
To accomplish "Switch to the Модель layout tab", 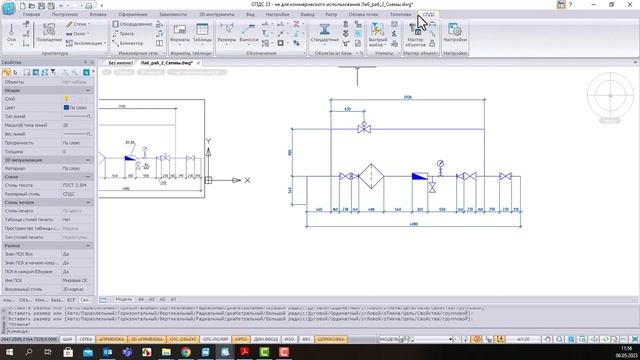I will tap(123, 299).
